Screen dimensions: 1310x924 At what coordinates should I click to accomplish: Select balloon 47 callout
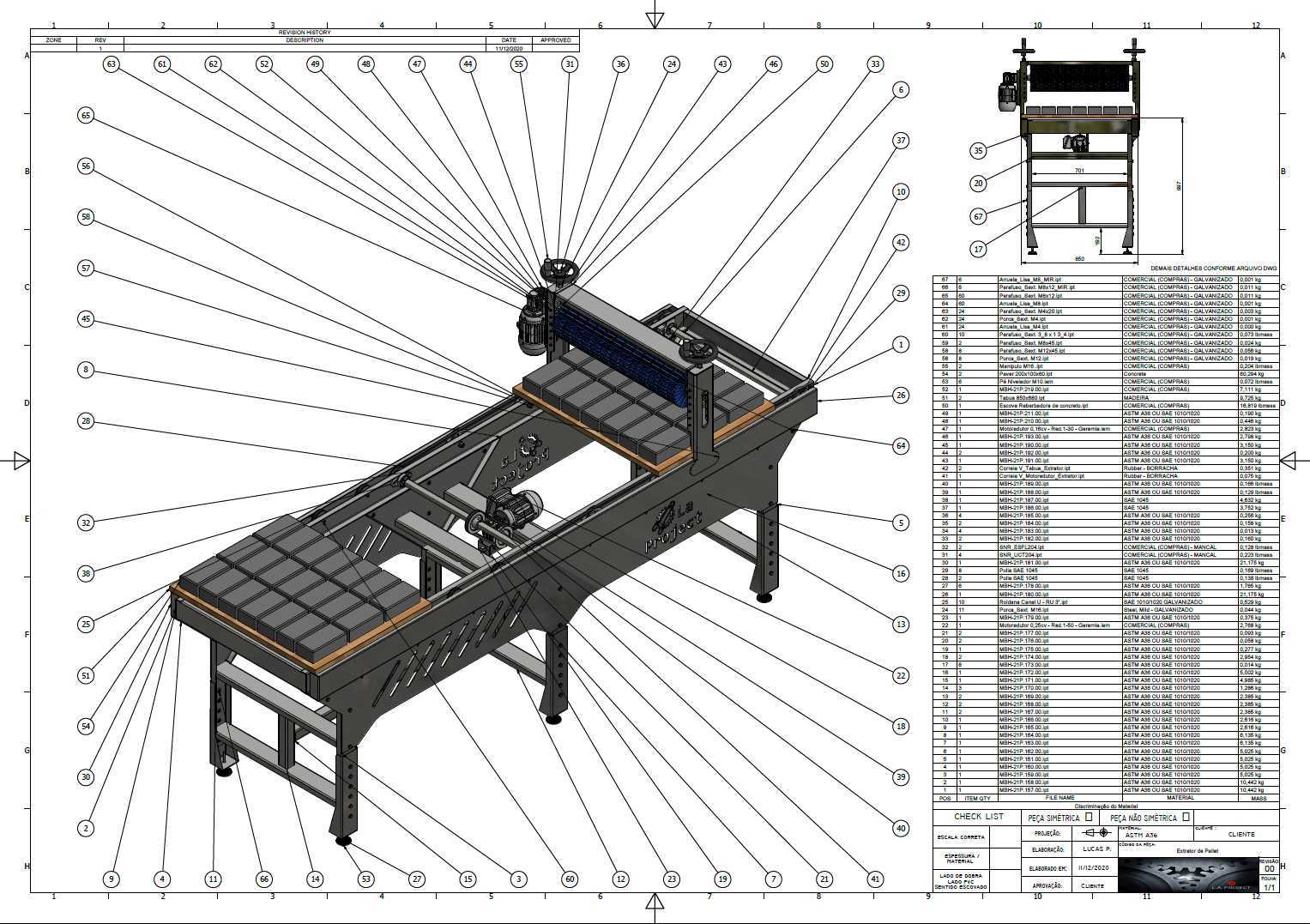coord(417,63)
